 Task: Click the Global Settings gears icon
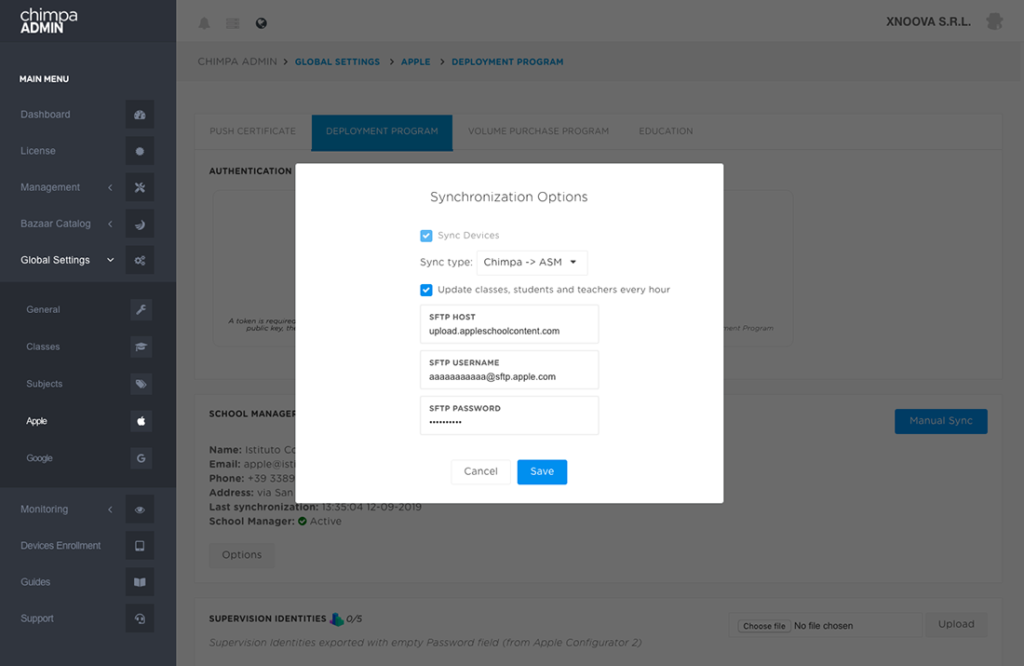pyautogui.click(x=140, y=260)
